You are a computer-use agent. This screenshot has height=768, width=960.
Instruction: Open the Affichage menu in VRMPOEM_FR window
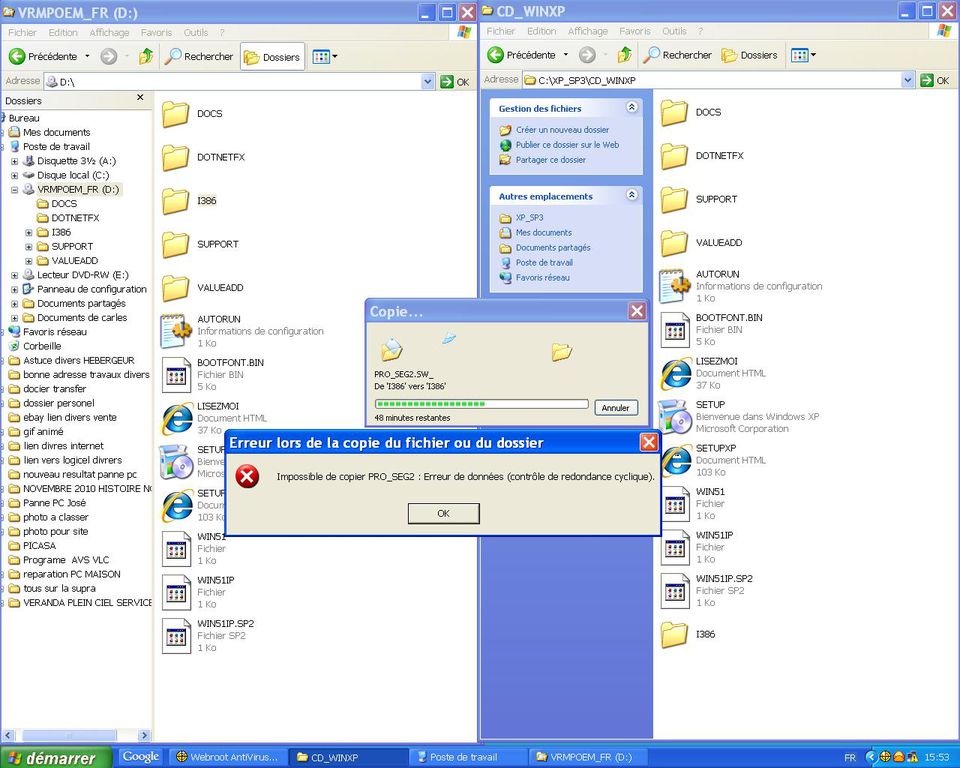109,32
